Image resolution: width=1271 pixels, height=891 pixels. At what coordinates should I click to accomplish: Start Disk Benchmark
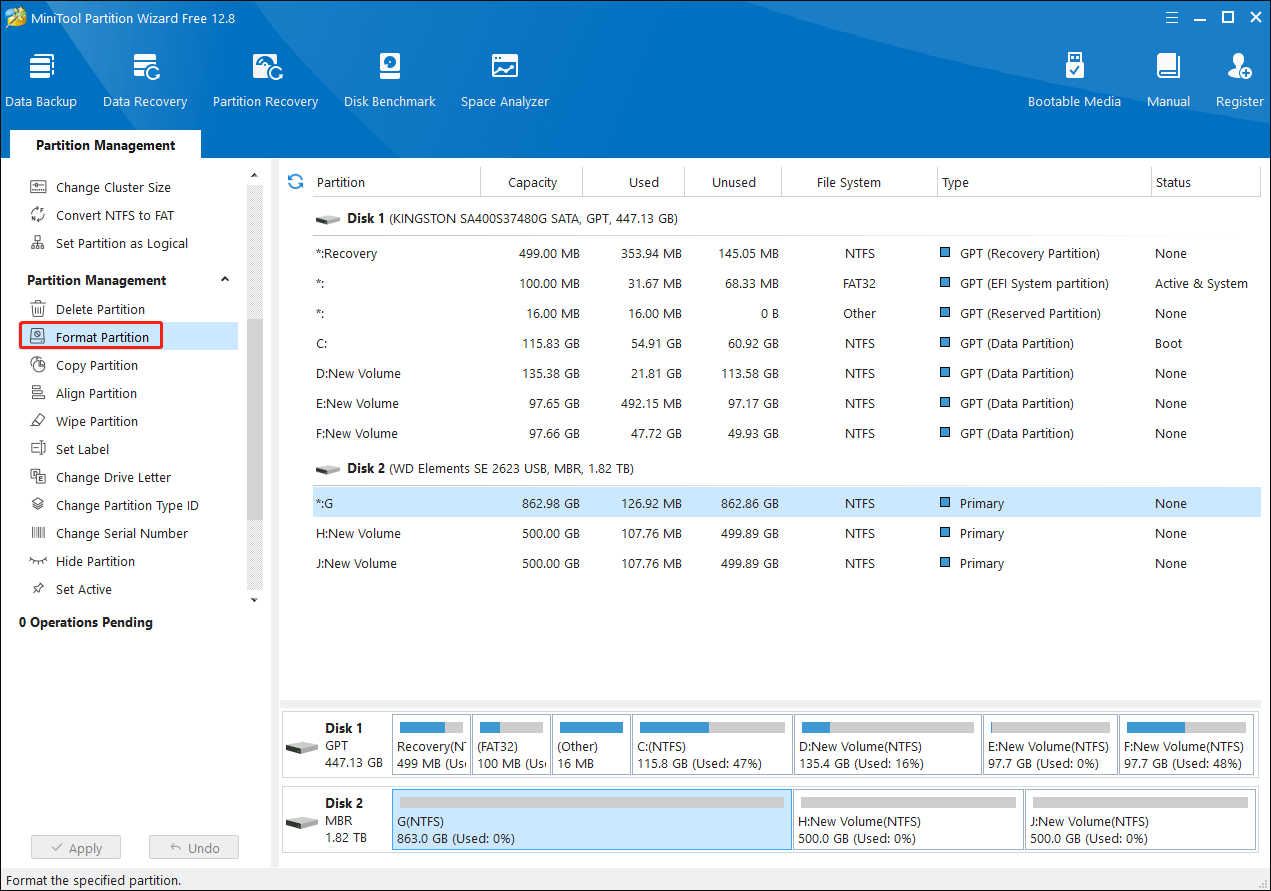pos(390,80)
